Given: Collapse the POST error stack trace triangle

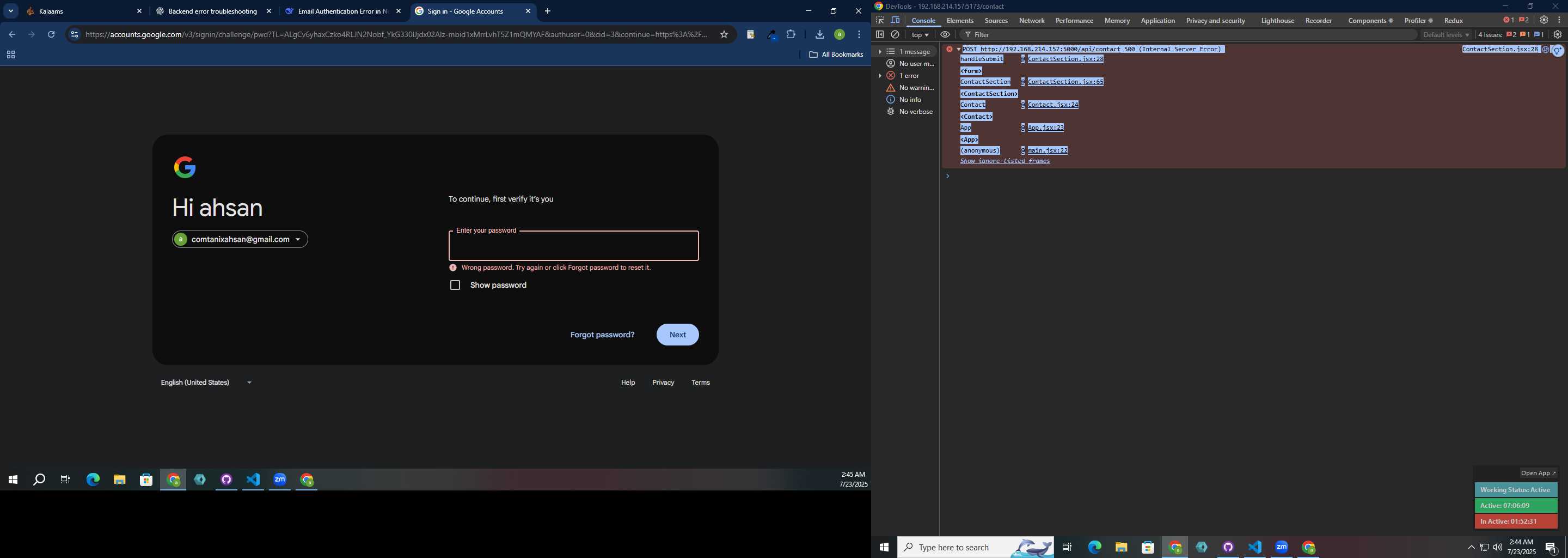Looking at the screenshot, I should click(958, 50).
